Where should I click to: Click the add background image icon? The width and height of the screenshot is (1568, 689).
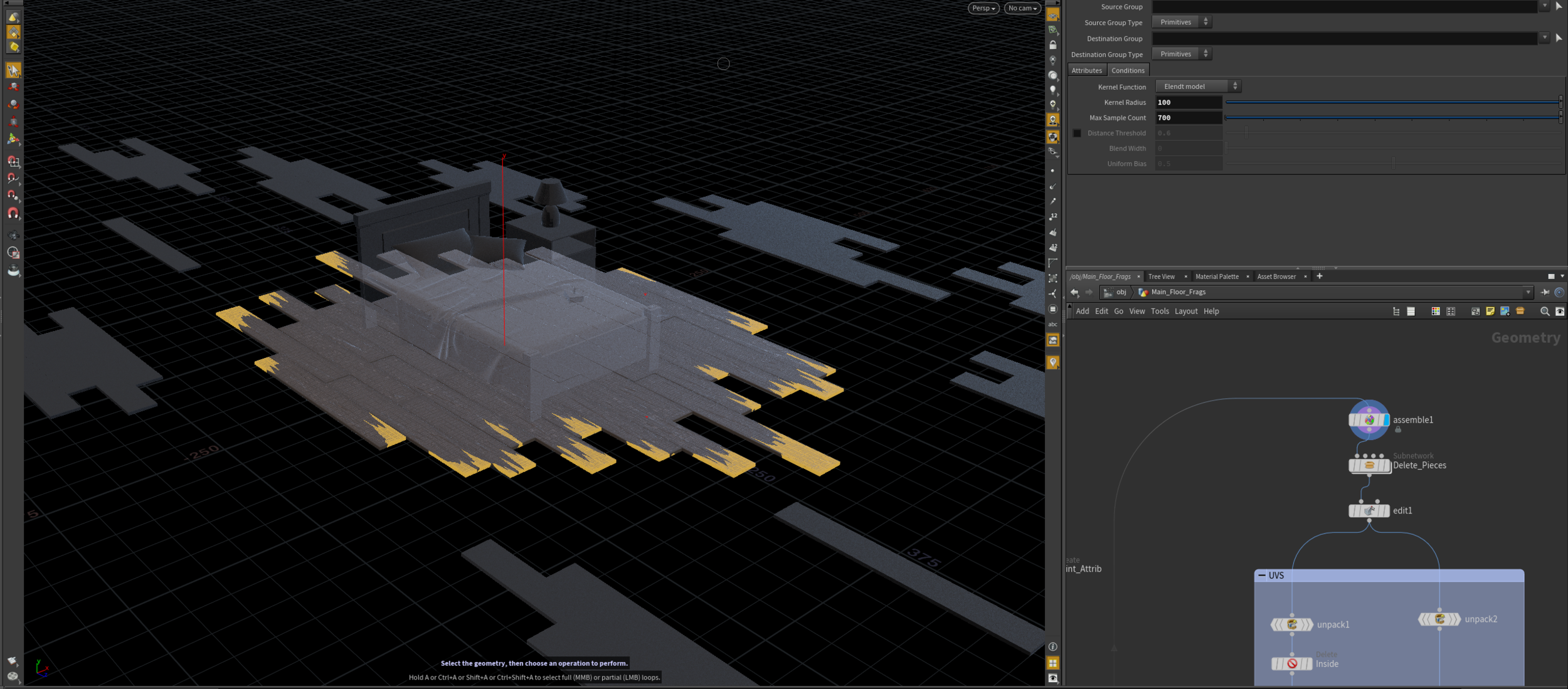point(1505,312)
